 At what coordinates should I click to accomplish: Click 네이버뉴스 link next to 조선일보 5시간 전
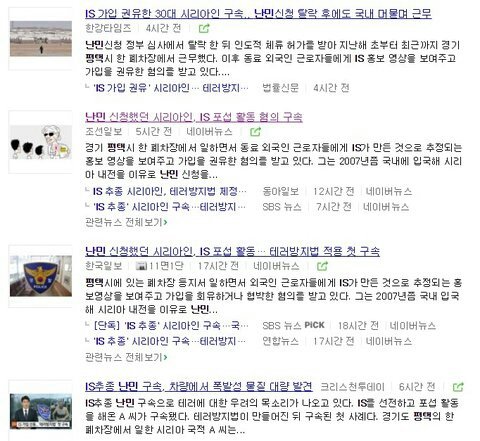click(x=209, y=132)
